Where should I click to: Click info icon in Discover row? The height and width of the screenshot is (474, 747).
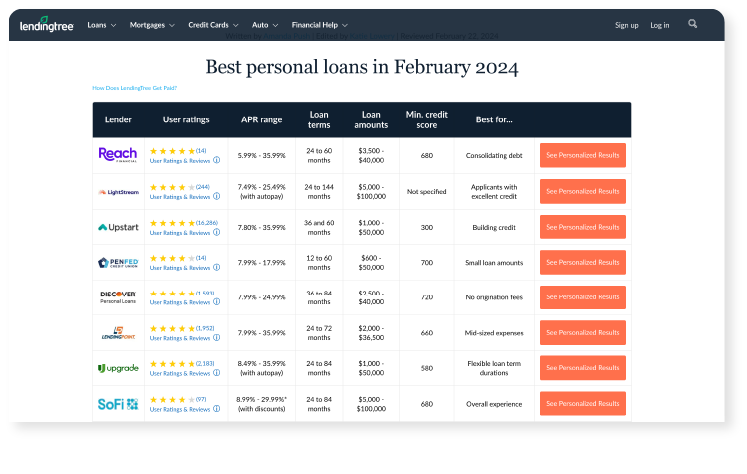tap(216, 302)
